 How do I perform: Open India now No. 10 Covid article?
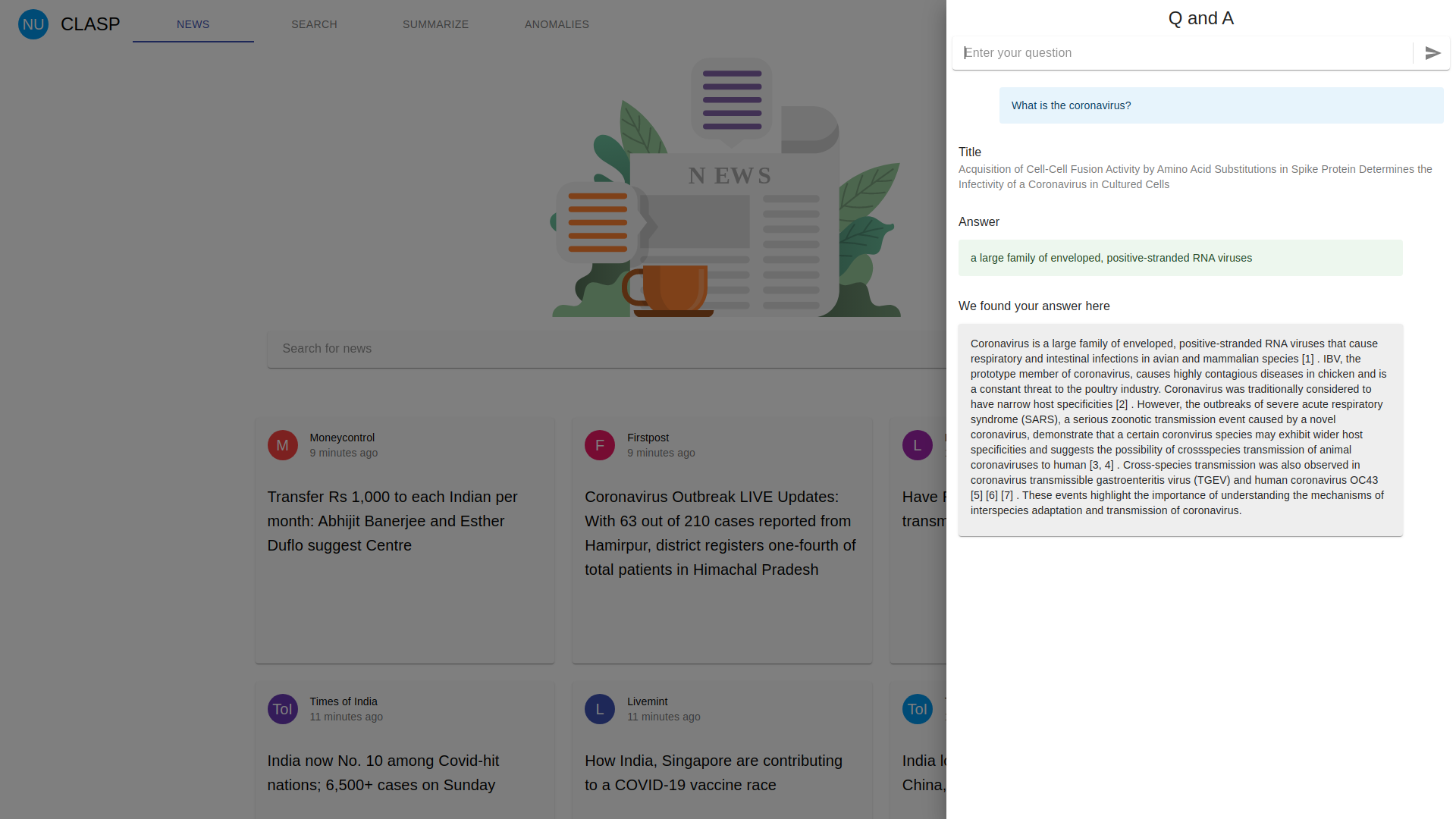pyautogui.click(x=383, y=773)
